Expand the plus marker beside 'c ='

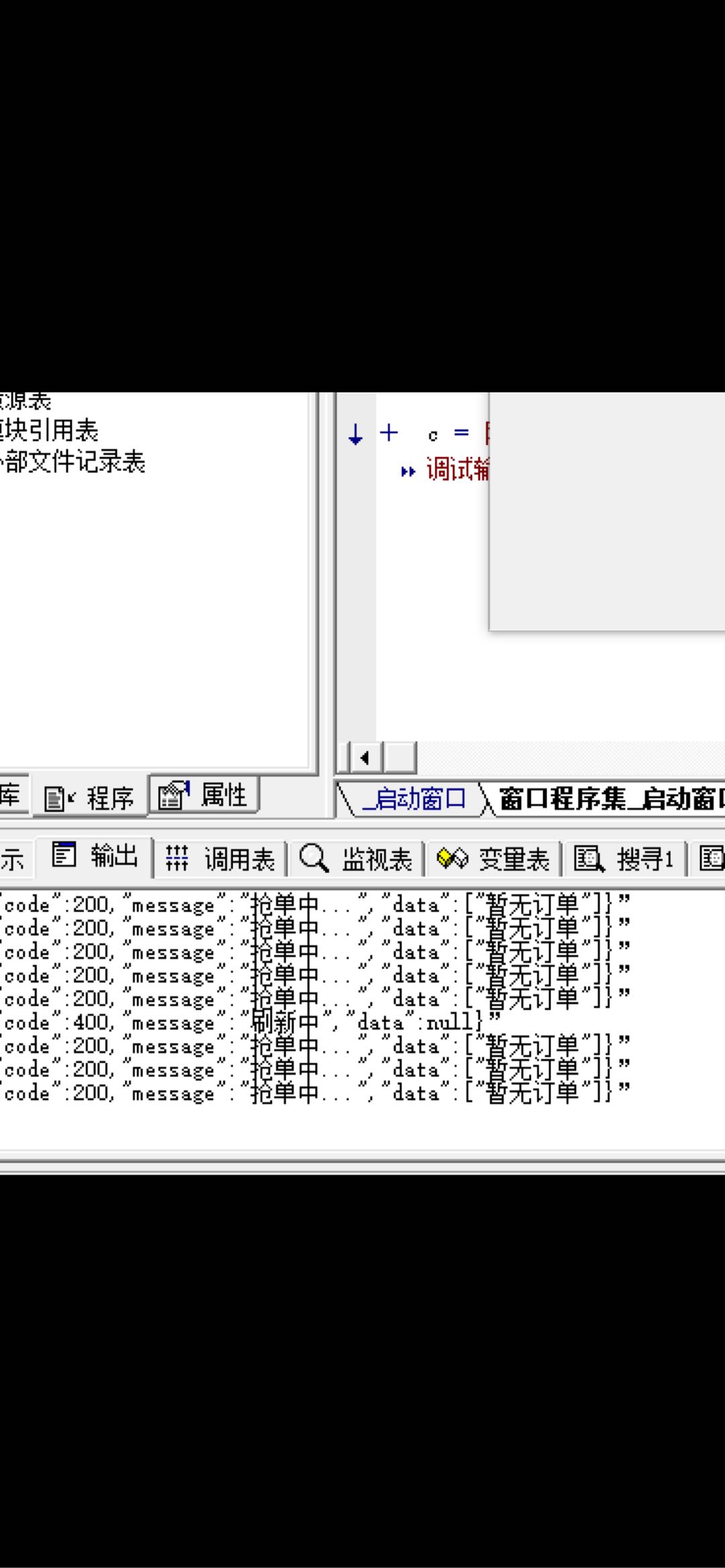point(389,433)
